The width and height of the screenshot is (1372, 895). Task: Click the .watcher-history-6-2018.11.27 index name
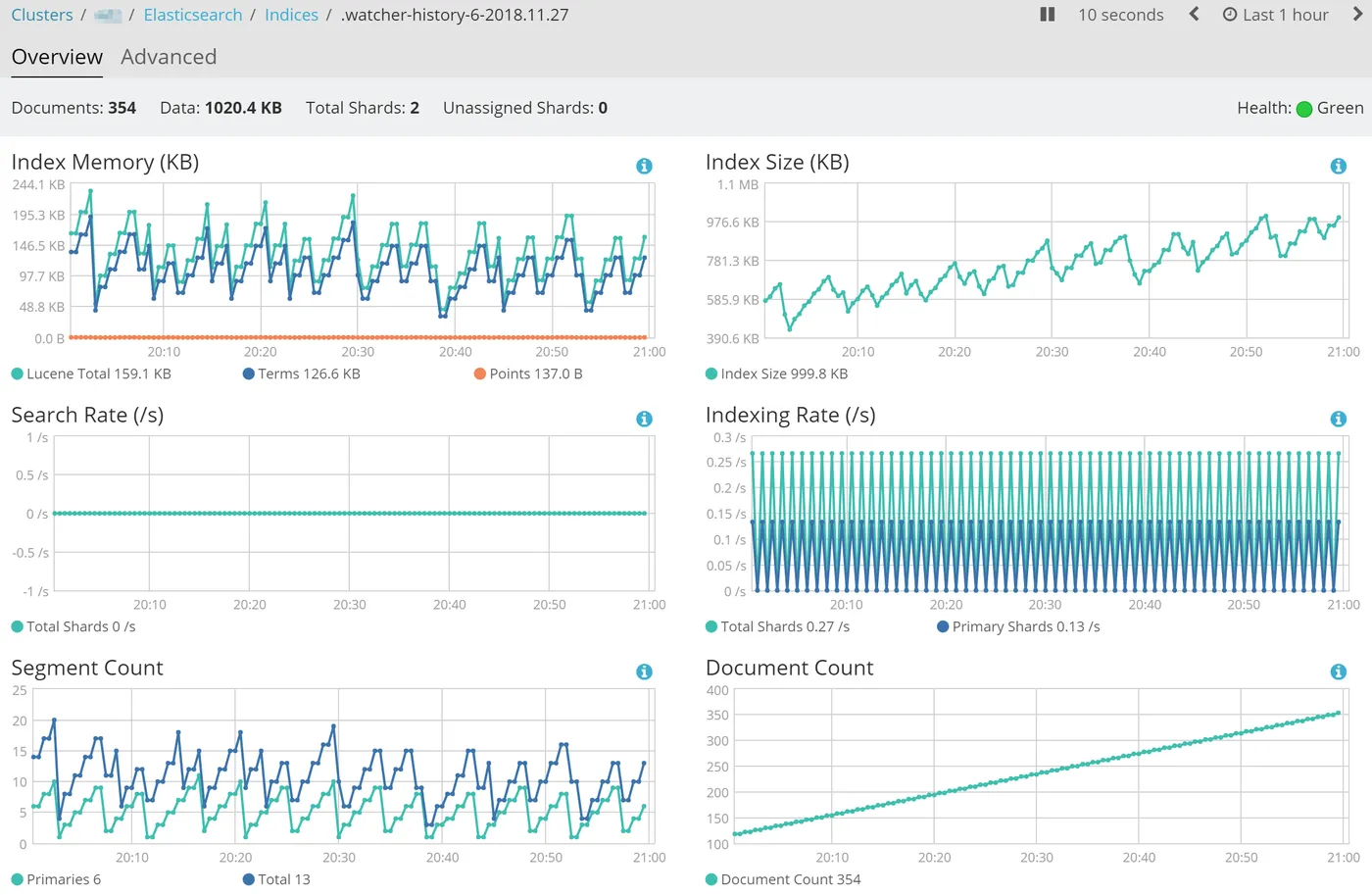[455, 15]
